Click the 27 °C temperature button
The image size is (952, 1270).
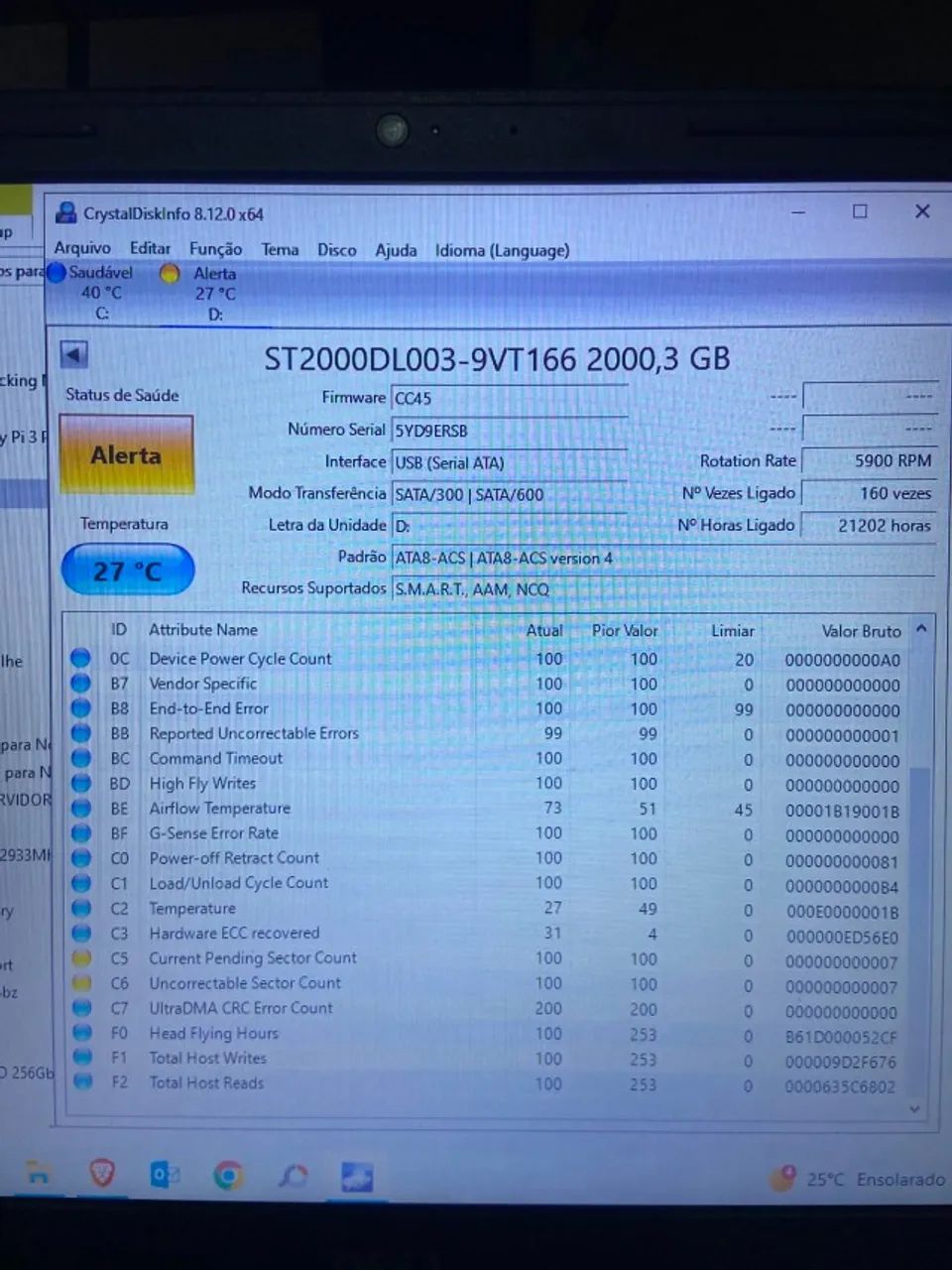point(127,571)
